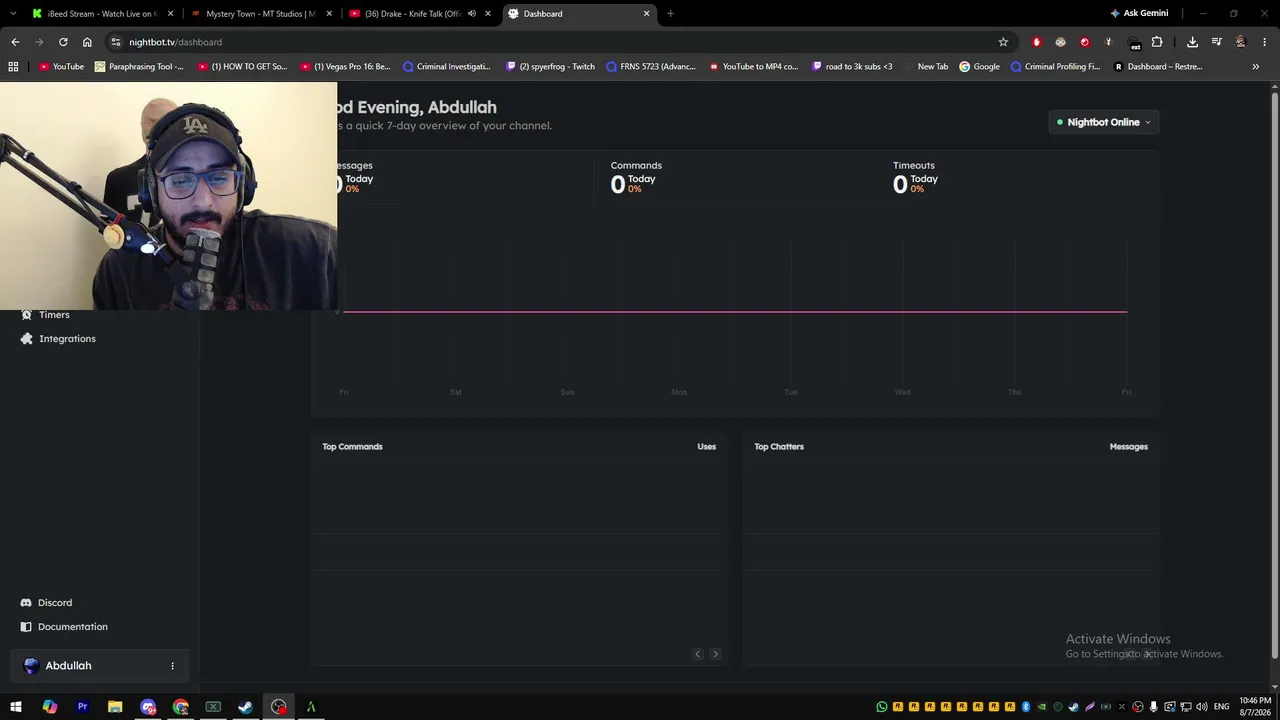1280x720 pixels.
Task: Switch to the Mystery Town MT Studios tab
Action: click(x=260, y=14)
